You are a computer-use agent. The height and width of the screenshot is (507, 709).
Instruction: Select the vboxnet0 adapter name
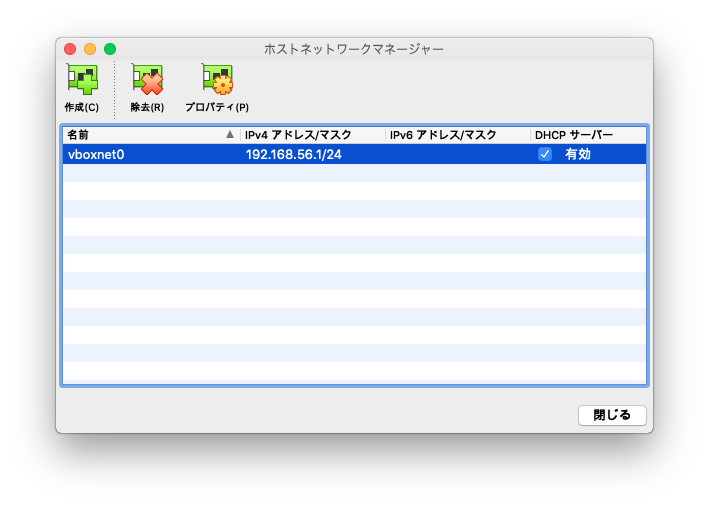[95, 154]
